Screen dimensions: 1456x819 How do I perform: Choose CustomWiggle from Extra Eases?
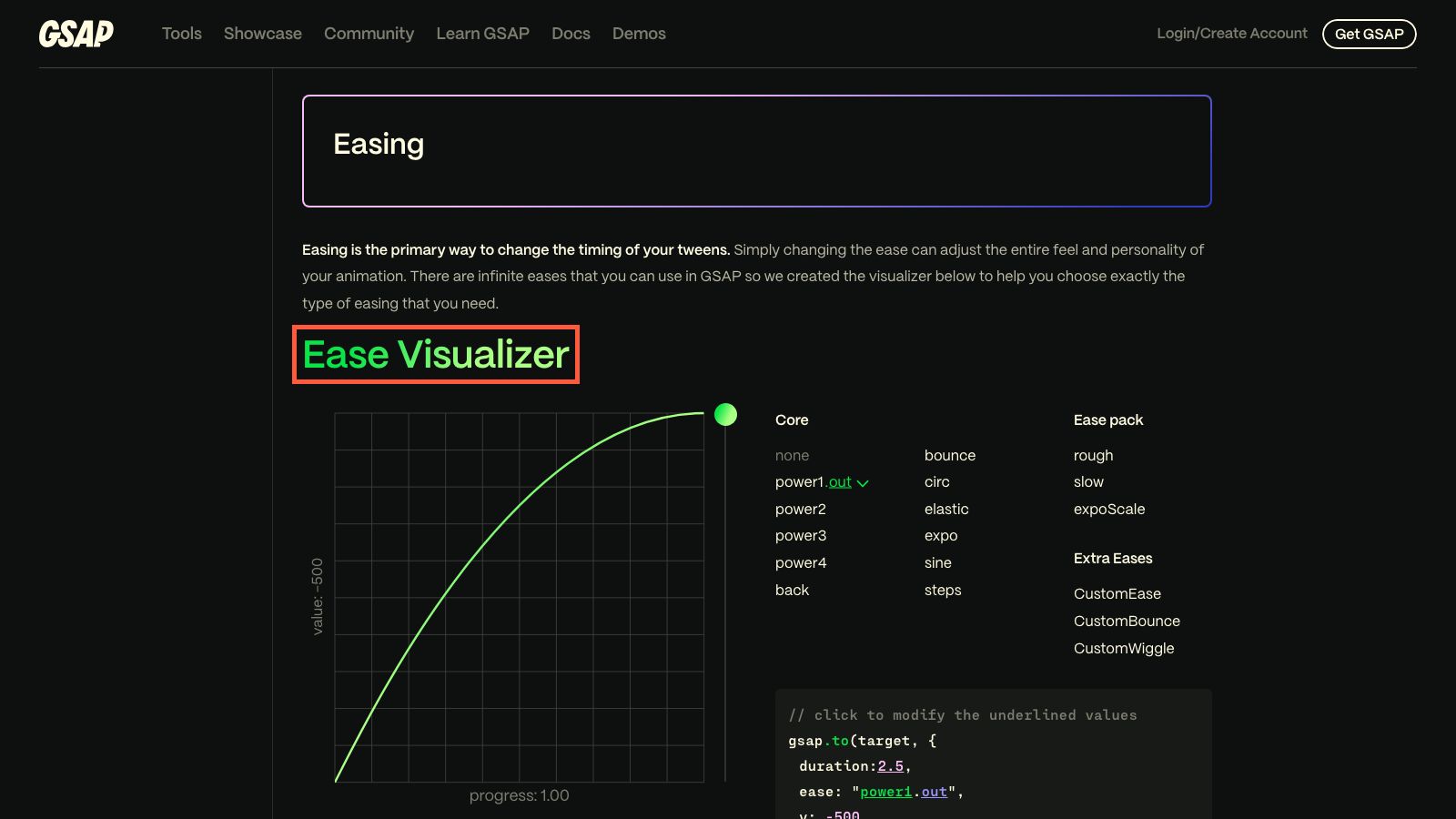(1124, 648)
